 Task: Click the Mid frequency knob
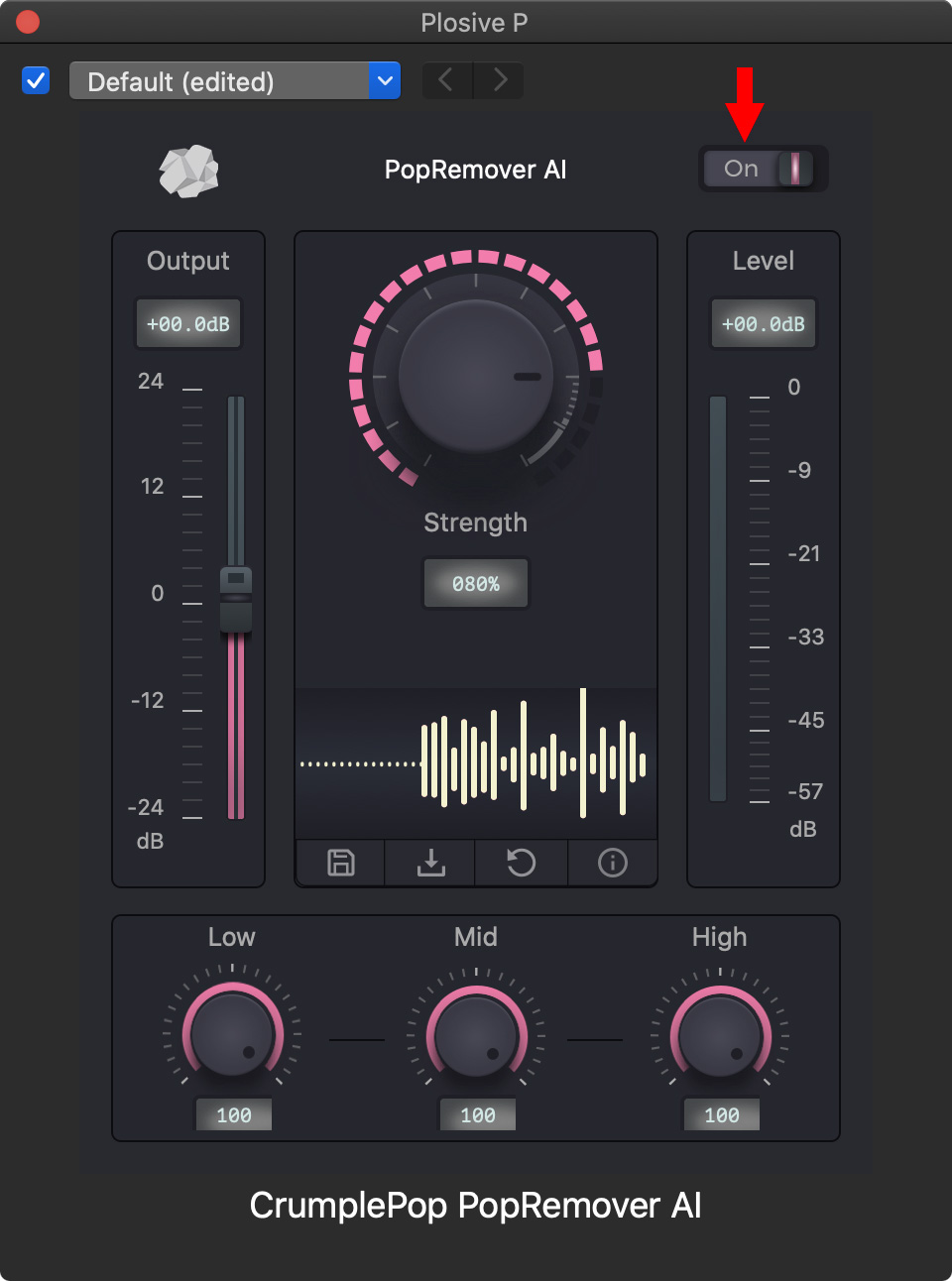tap(476, 1033)
